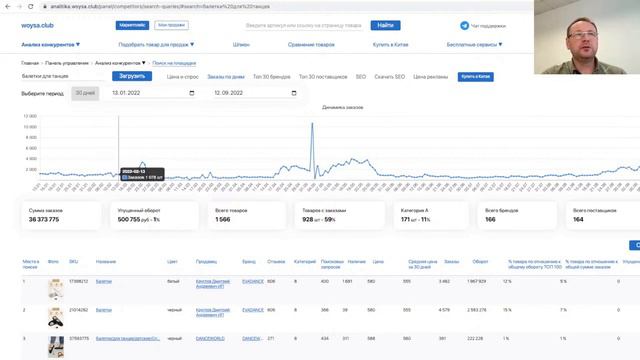The image size is (640, 360).
Task: Go back using the browser back arrow
Action: pos(7,7)
